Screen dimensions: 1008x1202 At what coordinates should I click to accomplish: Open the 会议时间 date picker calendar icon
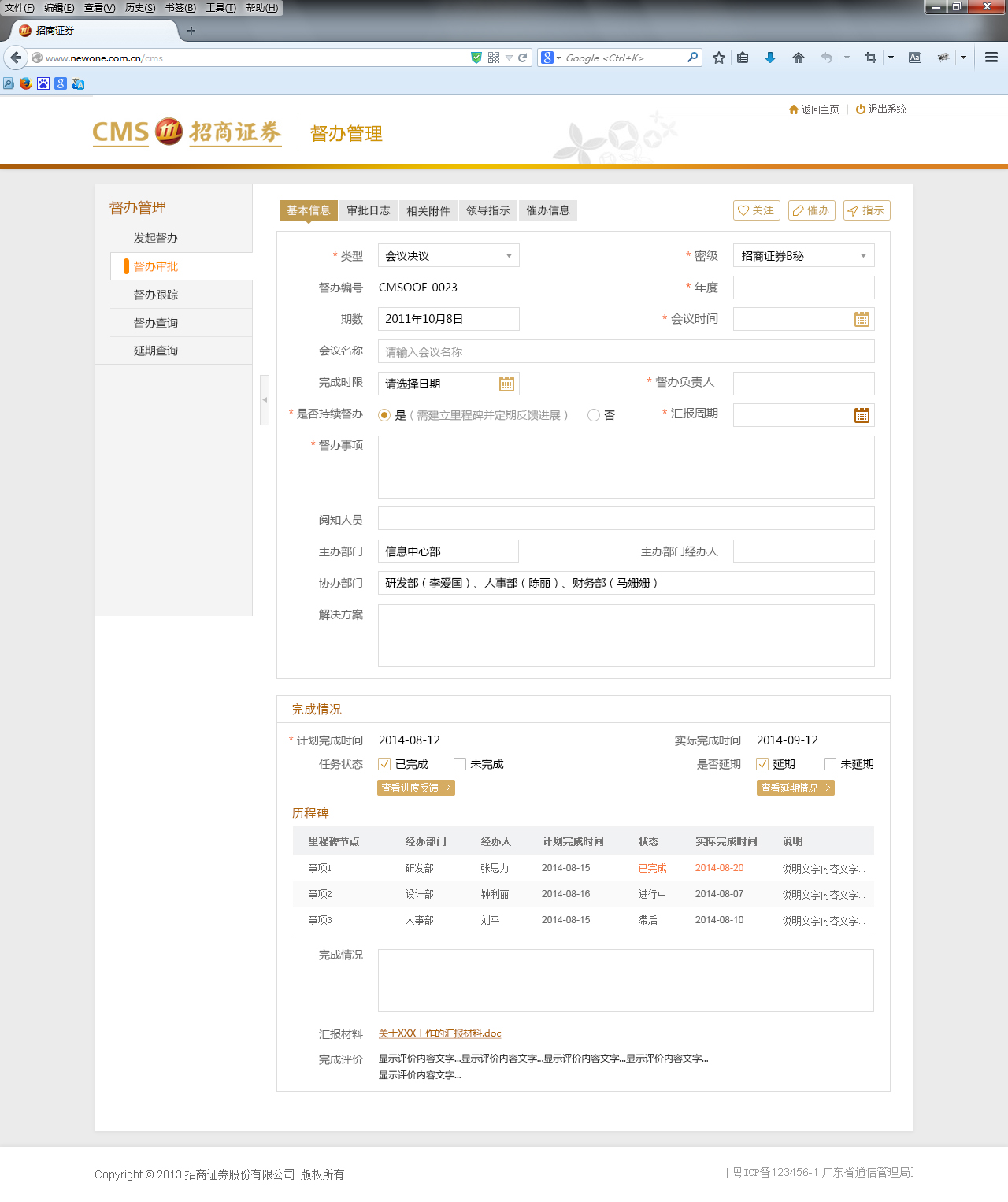862,319
